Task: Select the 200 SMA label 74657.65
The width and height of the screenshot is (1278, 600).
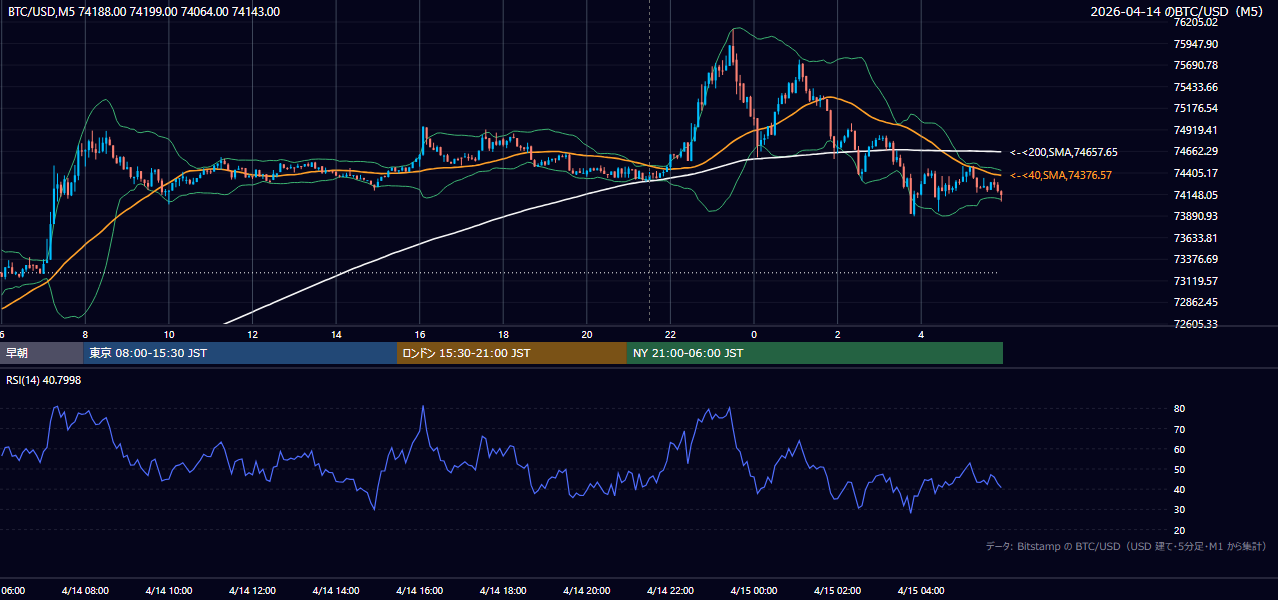Action: 1064,152
